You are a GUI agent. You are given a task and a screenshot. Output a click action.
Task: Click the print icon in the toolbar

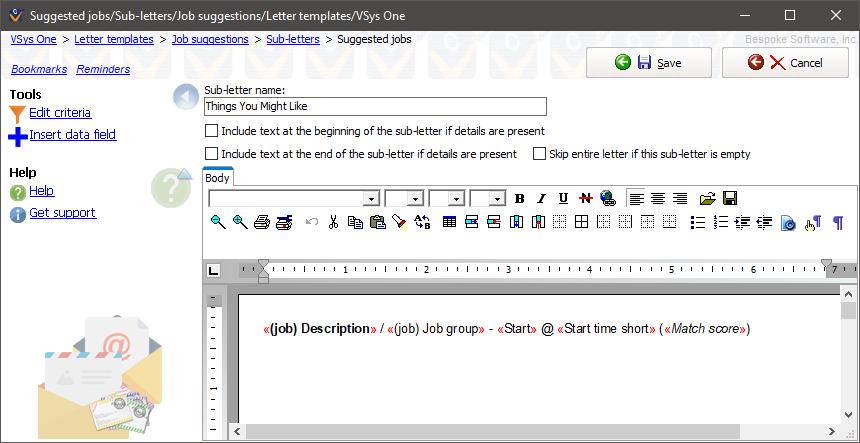(x=262, y=222)
